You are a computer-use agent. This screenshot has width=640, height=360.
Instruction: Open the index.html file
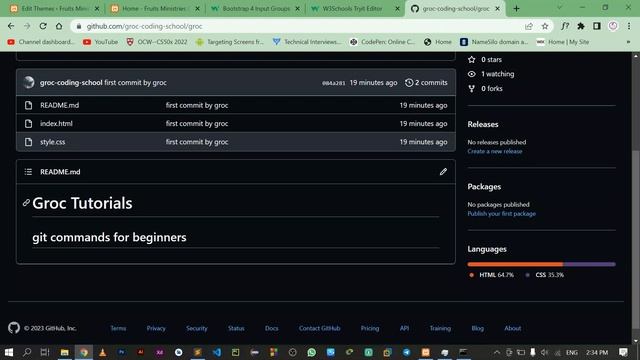[56, 124]
